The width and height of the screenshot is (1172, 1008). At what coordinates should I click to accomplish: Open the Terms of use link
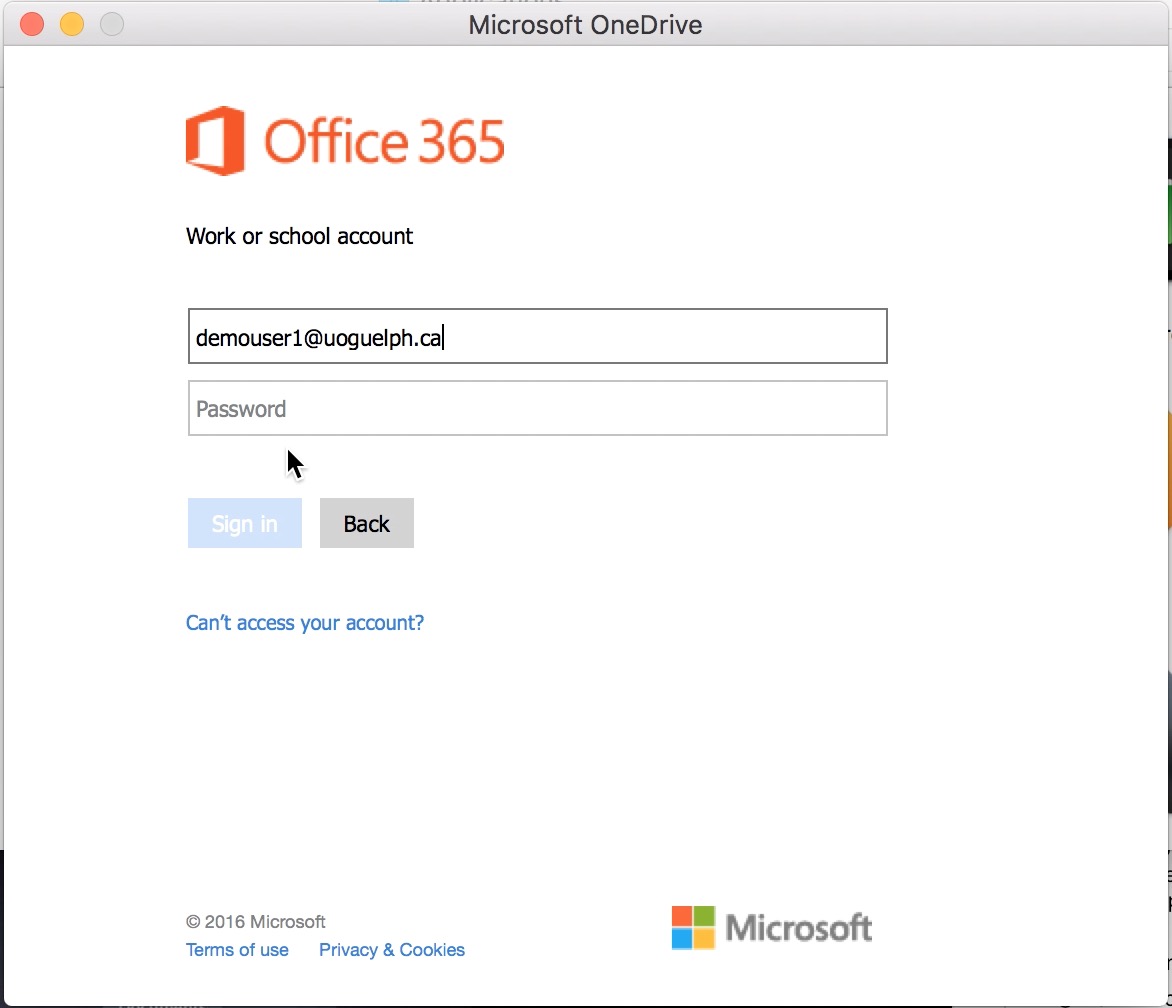tap(237, 950)
